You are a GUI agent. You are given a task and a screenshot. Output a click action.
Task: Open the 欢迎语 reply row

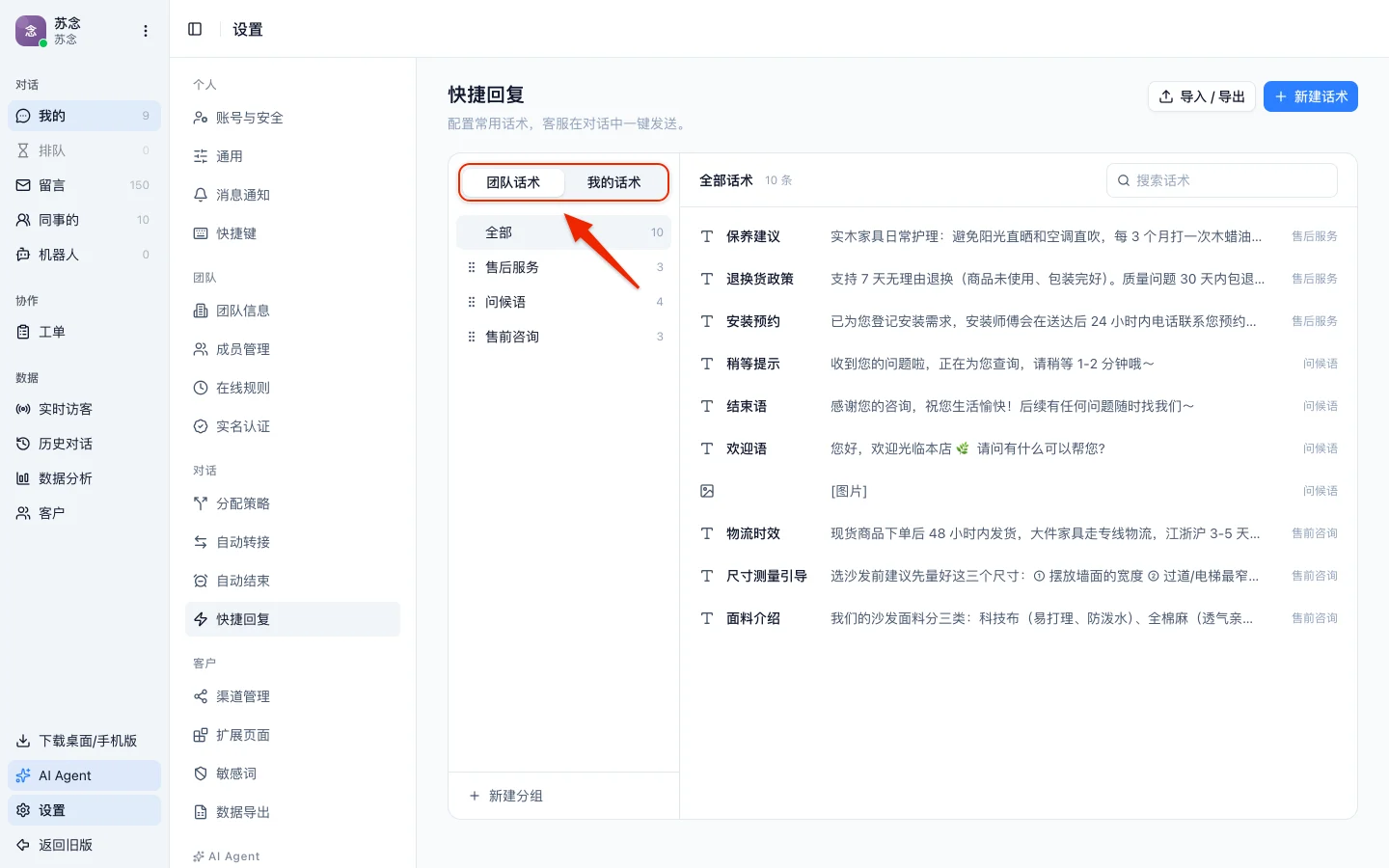pyautogui.click(x=1019, y=448)
